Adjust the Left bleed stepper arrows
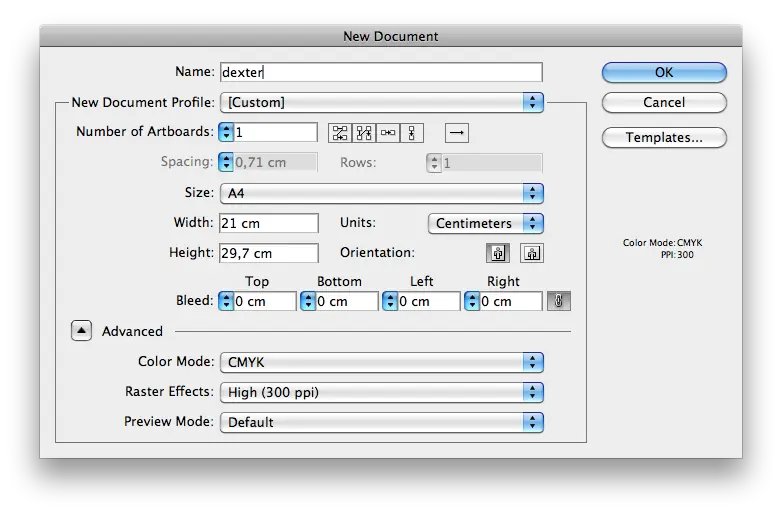Viewport: 782px width, 513px height. (390, 302)
